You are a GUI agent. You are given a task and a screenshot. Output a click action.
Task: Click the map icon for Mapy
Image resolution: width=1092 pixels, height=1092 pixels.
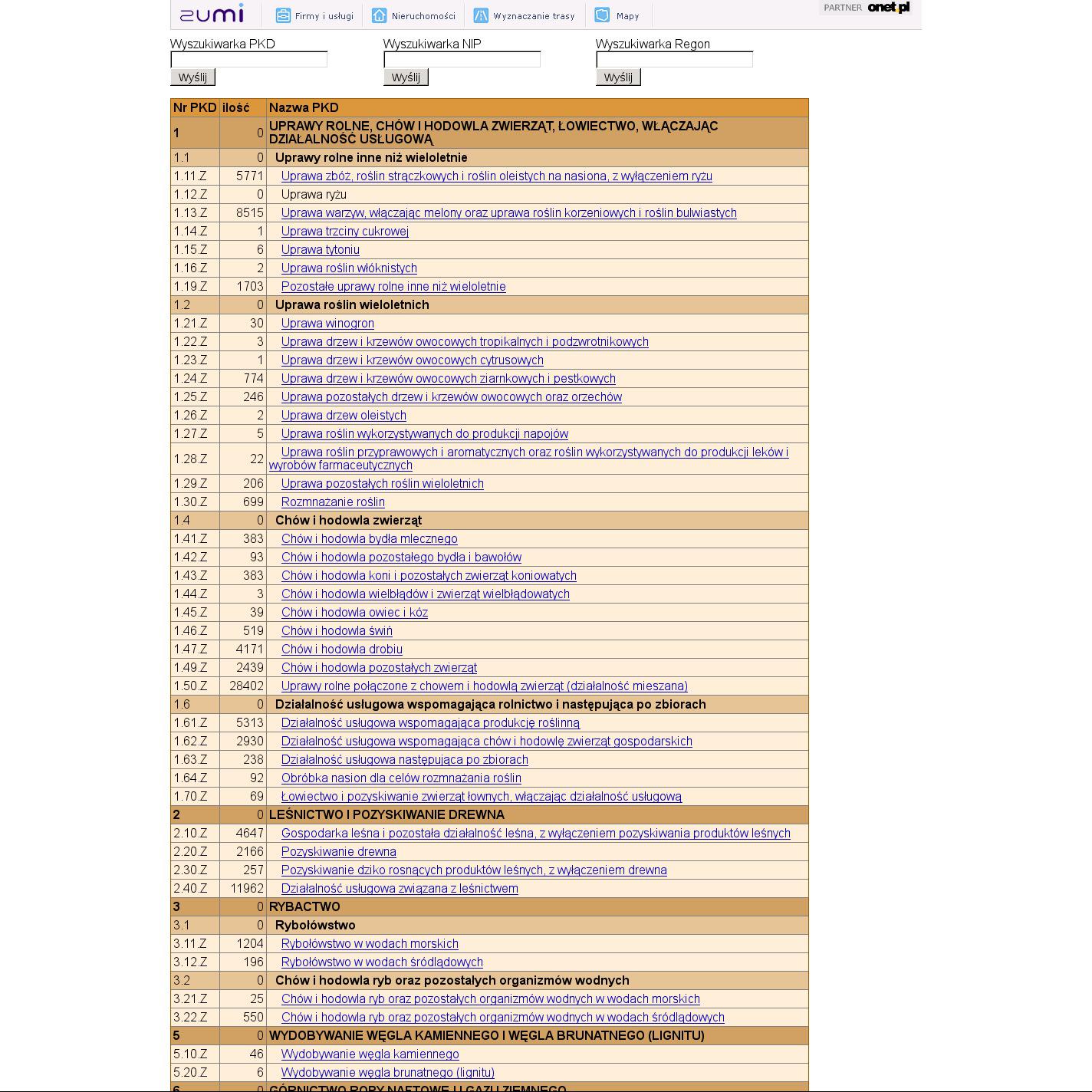[x=603, y=15]
